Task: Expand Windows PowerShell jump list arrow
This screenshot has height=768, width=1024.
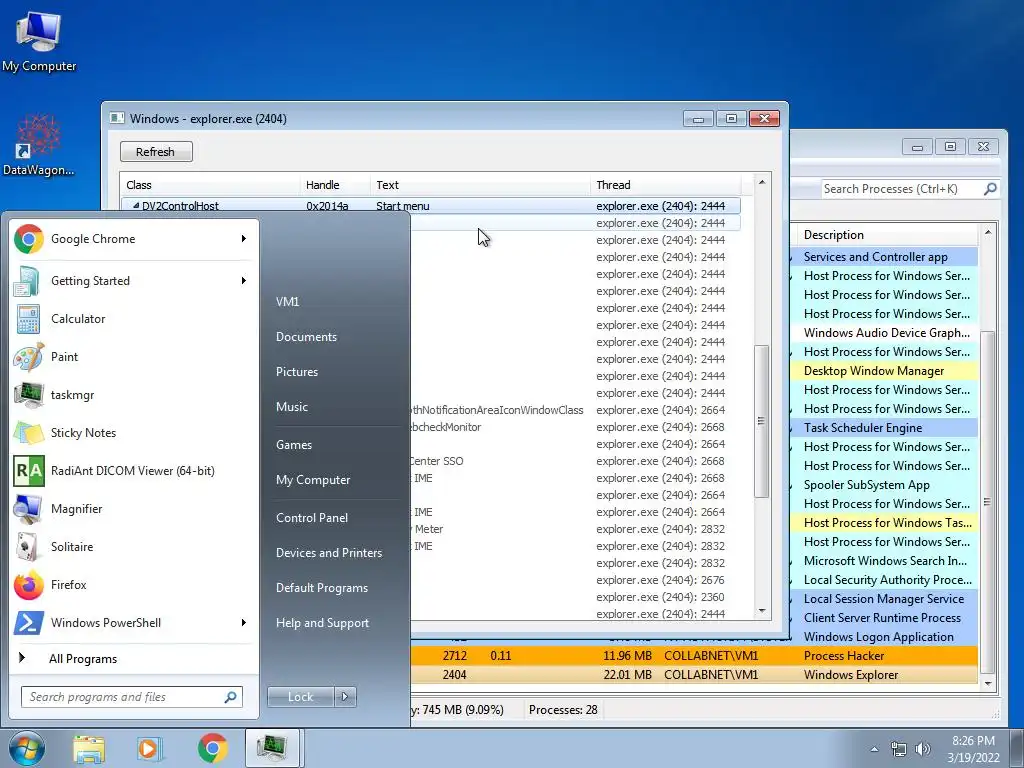Action: (x=244, y=623)
